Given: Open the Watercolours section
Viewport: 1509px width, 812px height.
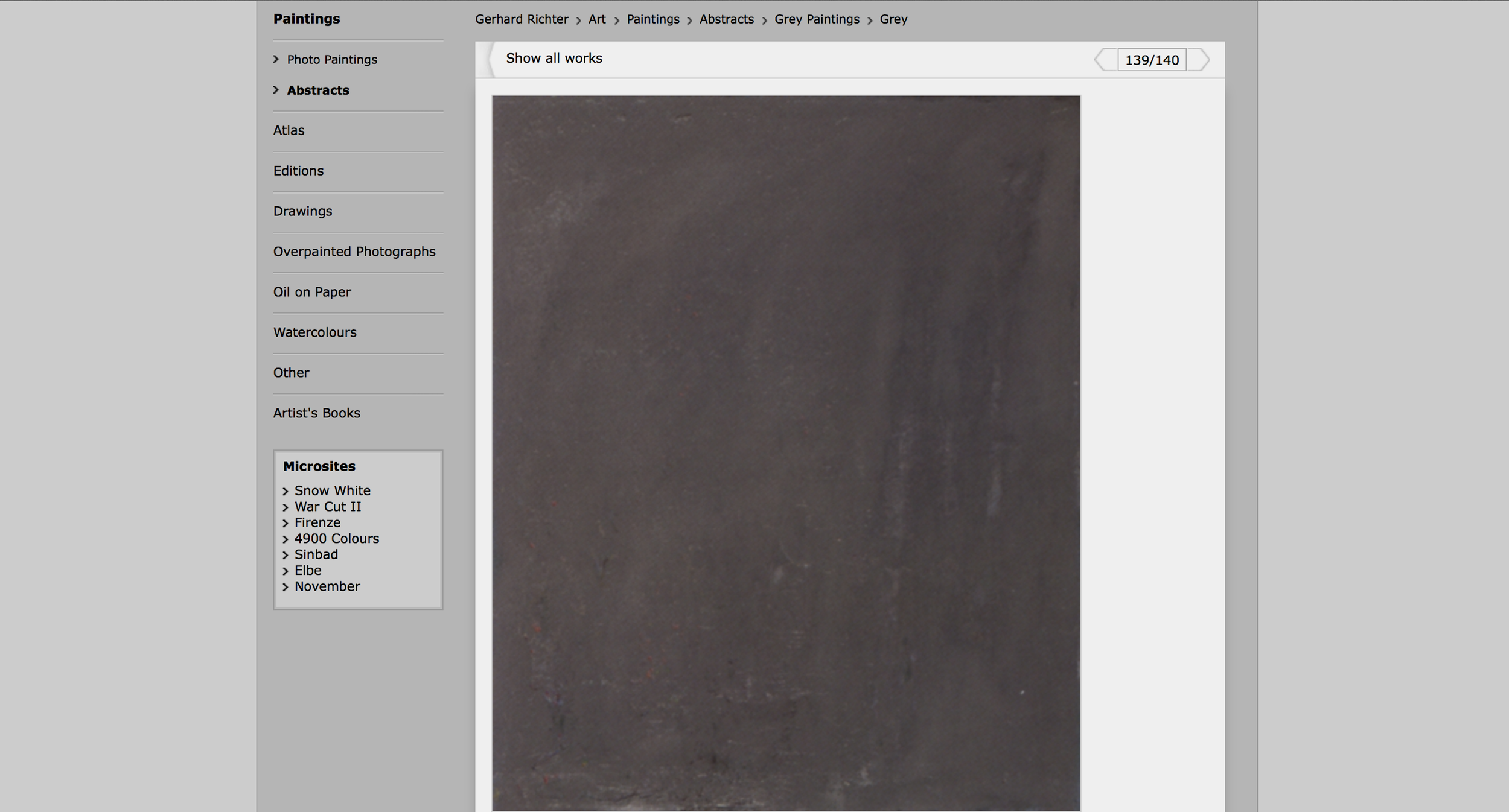Looking at the screenshot, I should pyautogui.click(x=314, y=332).
